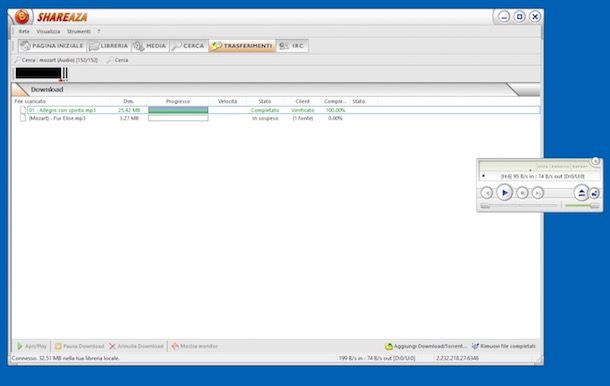Click the completed green progress bar

point(178,110)
